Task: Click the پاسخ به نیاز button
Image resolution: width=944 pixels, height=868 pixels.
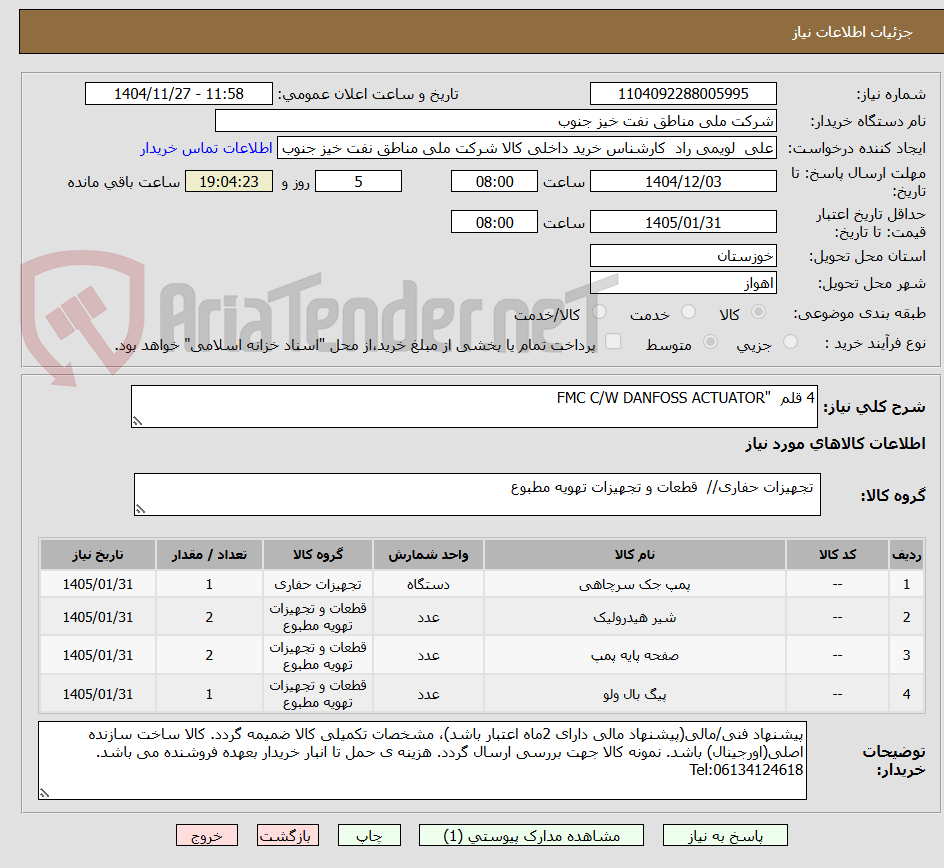Action: (x=725, y=835)
